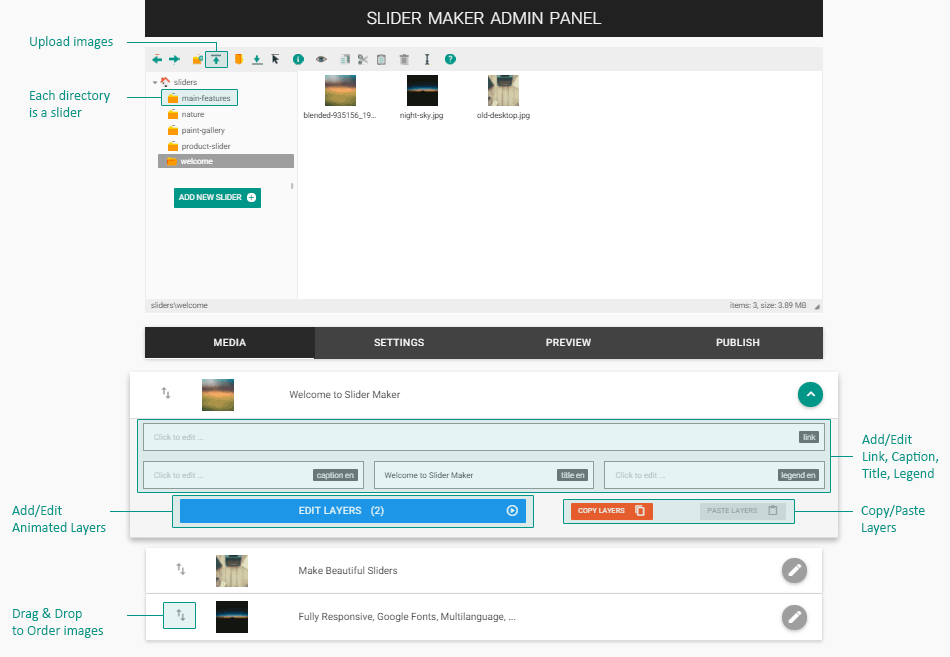Click the clipboard paste icon in toolbar
Screen dimensions: 950x657
[382, 59]
